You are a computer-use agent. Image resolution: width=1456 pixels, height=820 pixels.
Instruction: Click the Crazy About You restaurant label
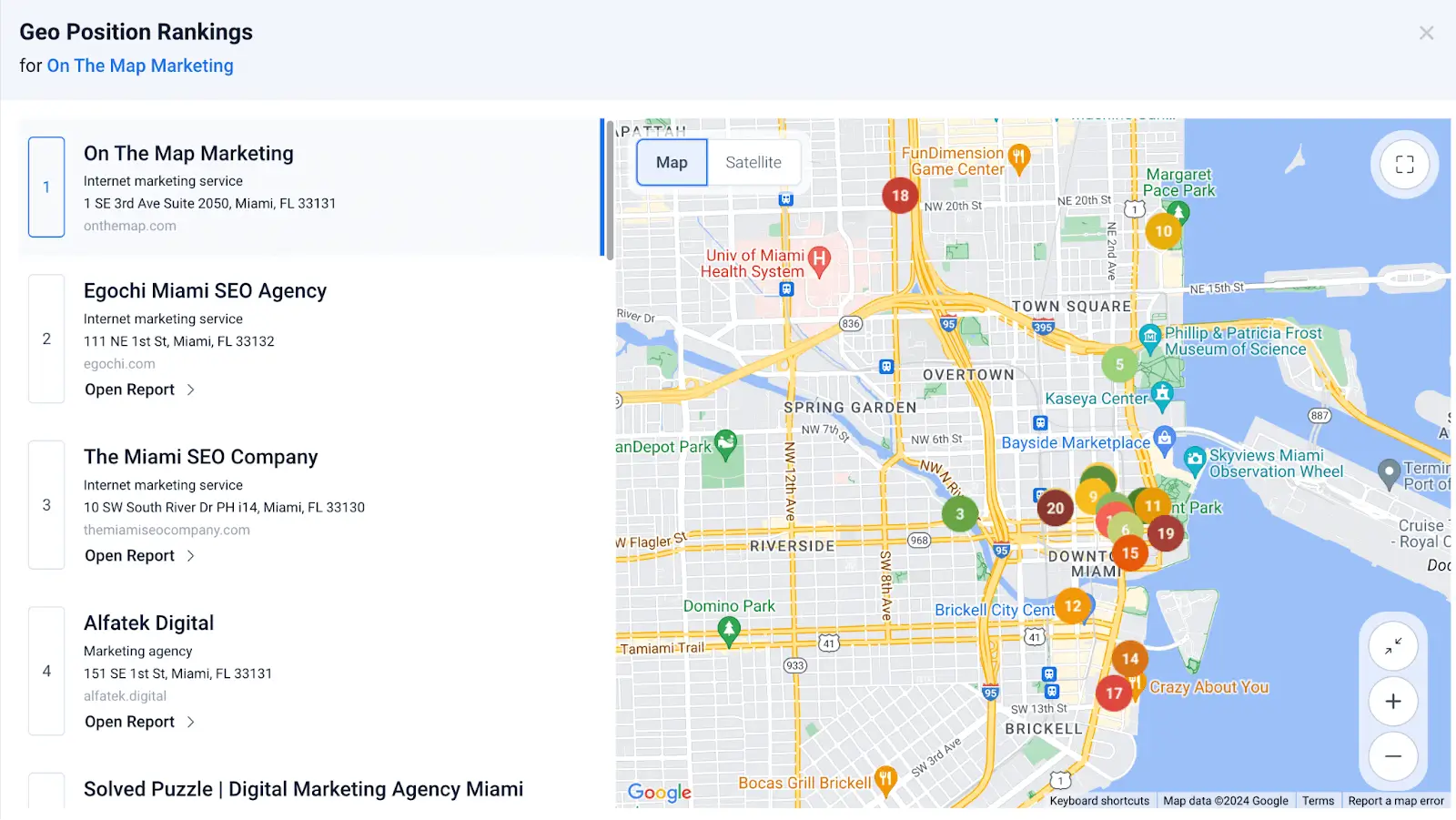[x=1208, y=687]
